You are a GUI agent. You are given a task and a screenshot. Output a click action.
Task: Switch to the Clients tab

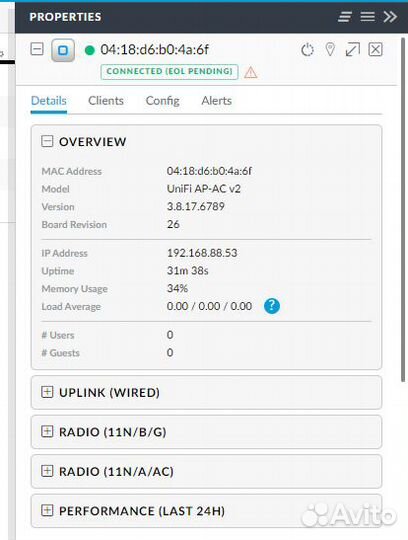pyautogui.click(x=106, y=101)
